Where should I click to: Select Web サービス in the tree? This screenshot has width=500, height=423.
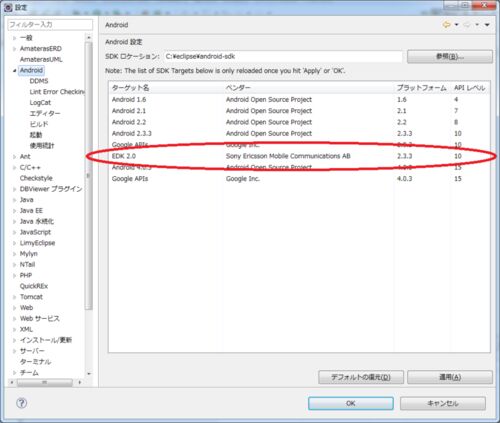coord(40,318)
